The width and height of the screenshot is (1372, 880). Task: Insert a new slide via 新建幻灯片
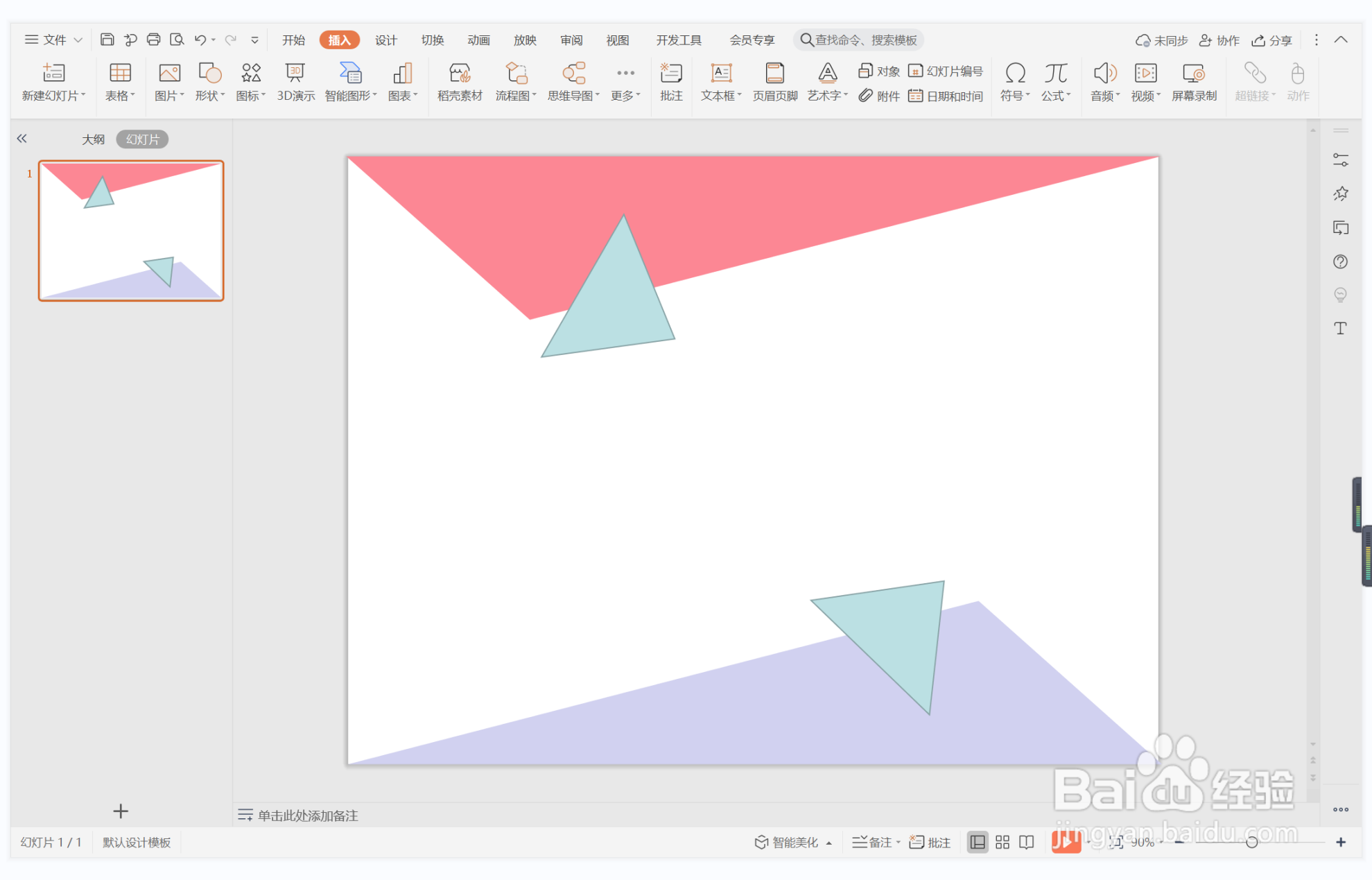[x=53, y=82]
